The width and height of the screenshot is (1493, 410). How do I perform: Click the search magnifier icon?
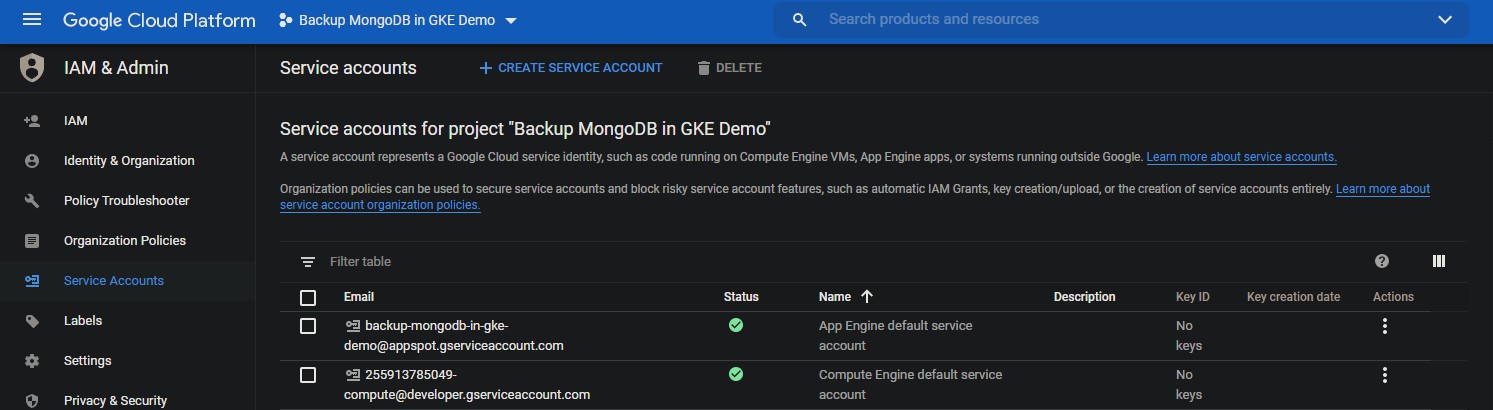pyautogui.click(x=799, y=20)
